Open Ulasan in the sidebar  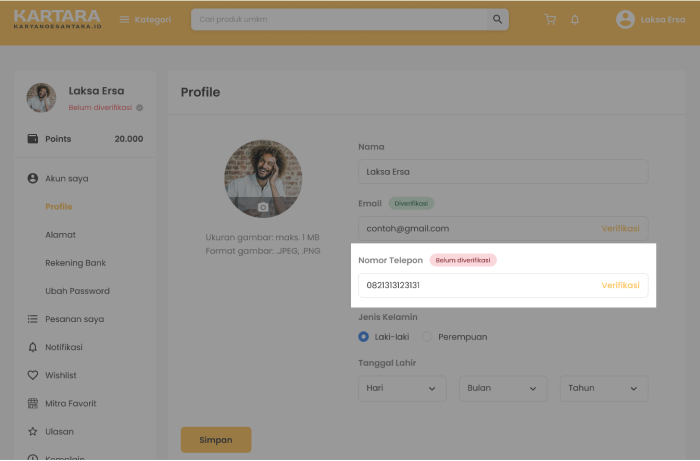click(x=59, y=432)
